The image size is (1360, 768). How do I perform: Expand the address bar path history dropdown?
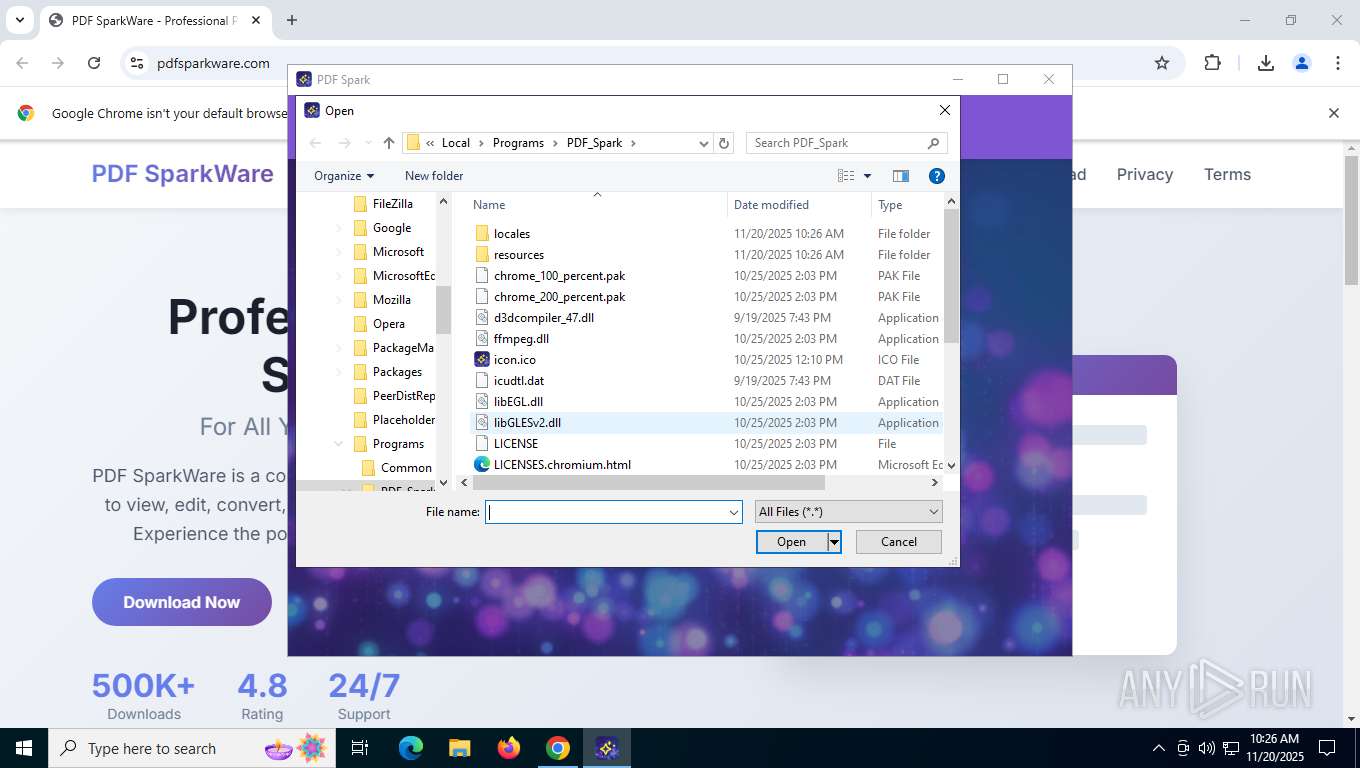click(704, 143)
